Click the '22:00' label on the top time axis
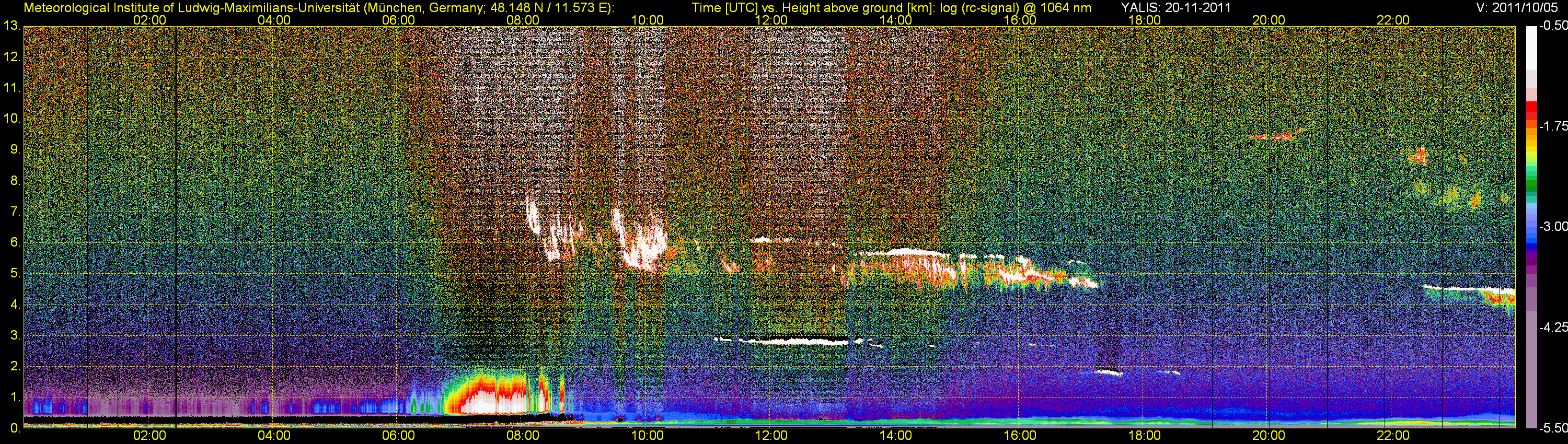Screen dimensions: 1568x444 point(1393,20)
